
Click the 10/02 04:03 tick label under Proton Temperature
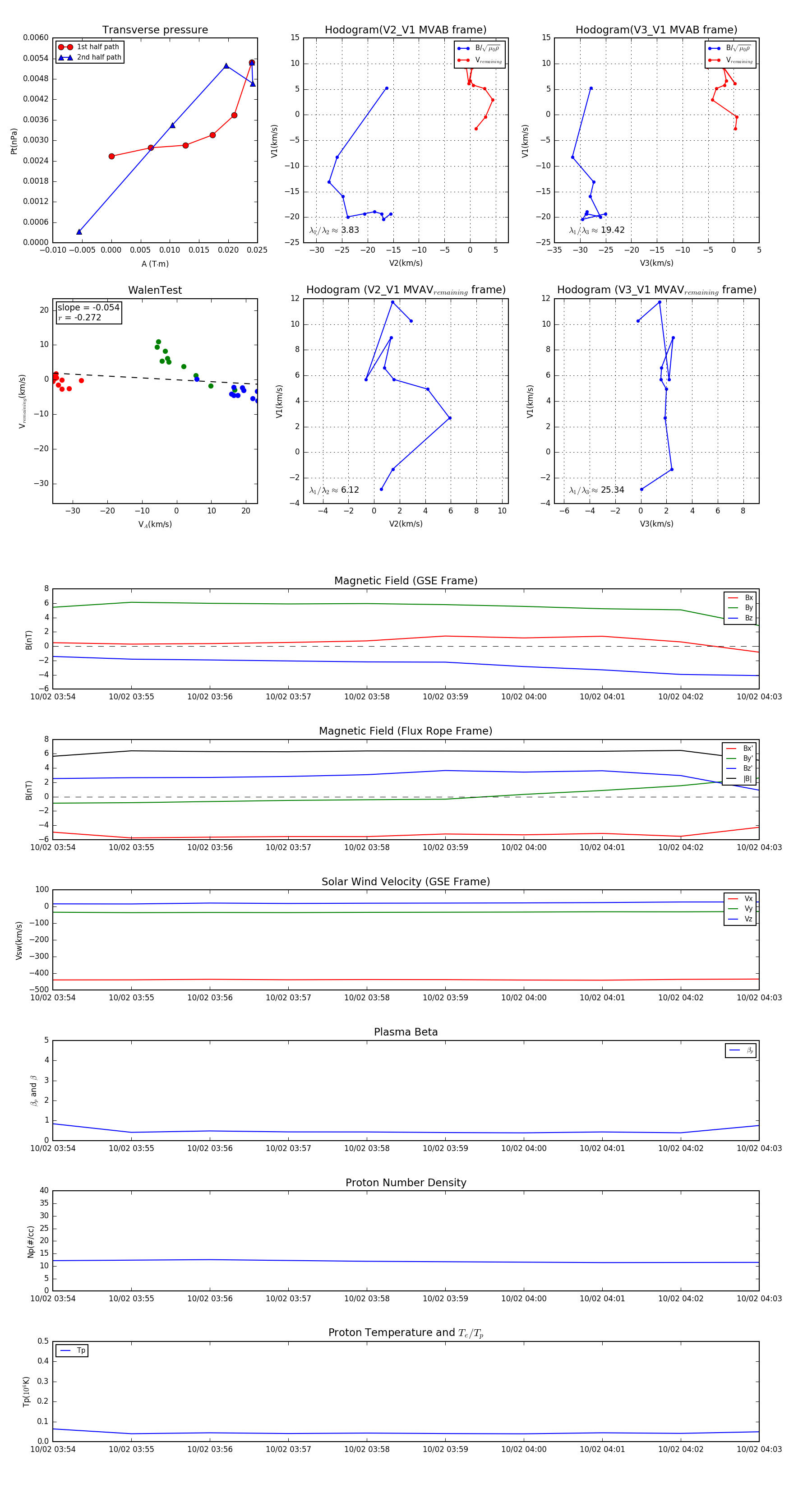759,1449
